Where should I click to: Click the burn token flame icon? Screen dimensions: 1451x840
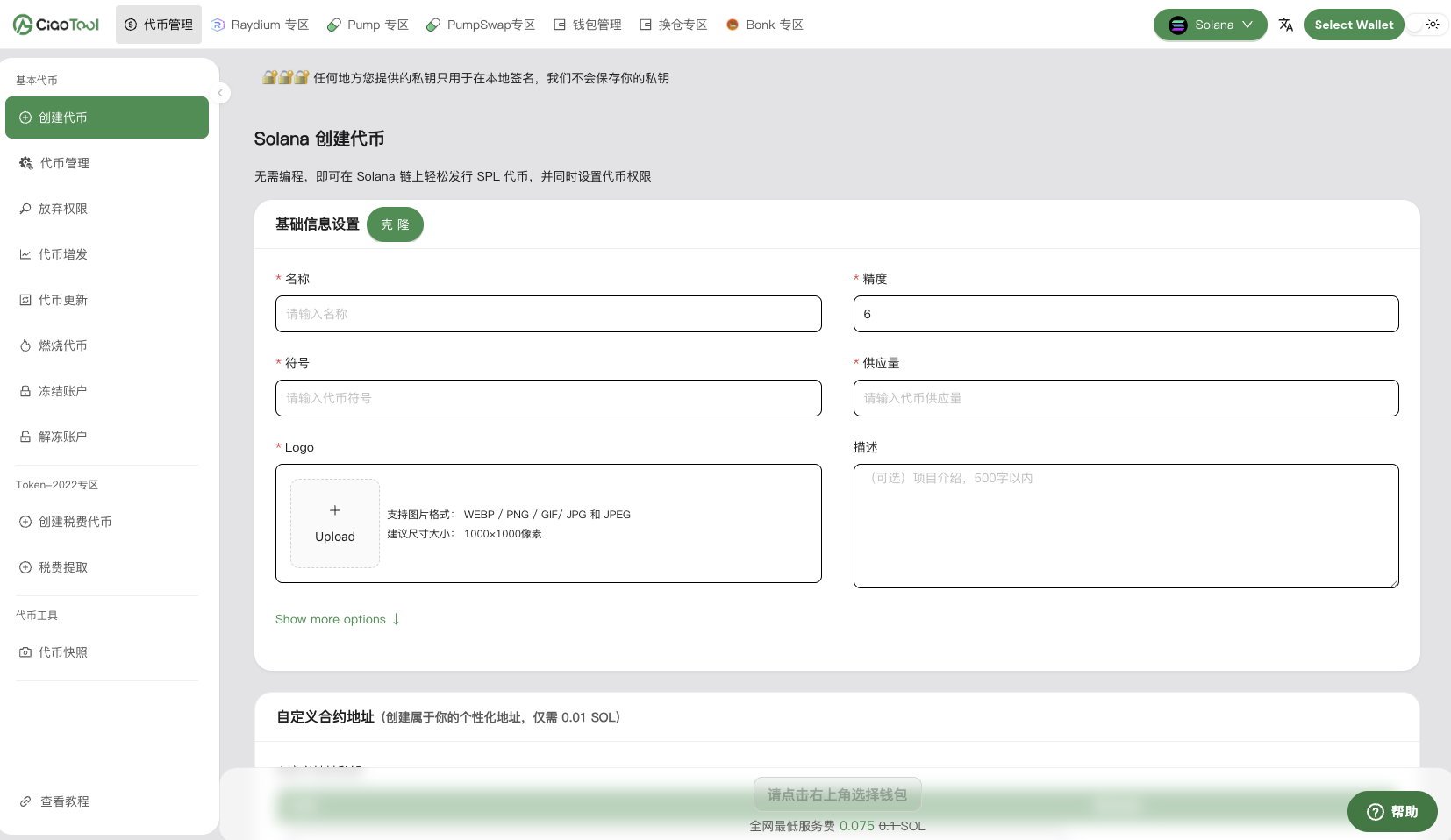coord(25,345)
